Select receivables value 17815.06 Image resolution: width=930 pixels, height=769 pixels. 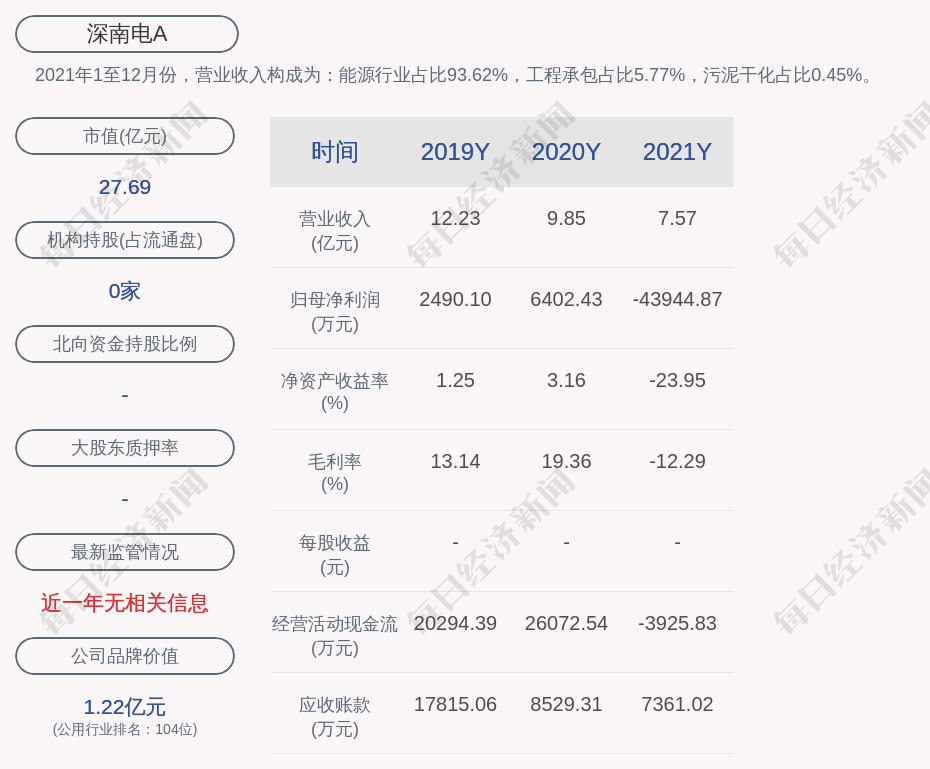coord(455,704)
